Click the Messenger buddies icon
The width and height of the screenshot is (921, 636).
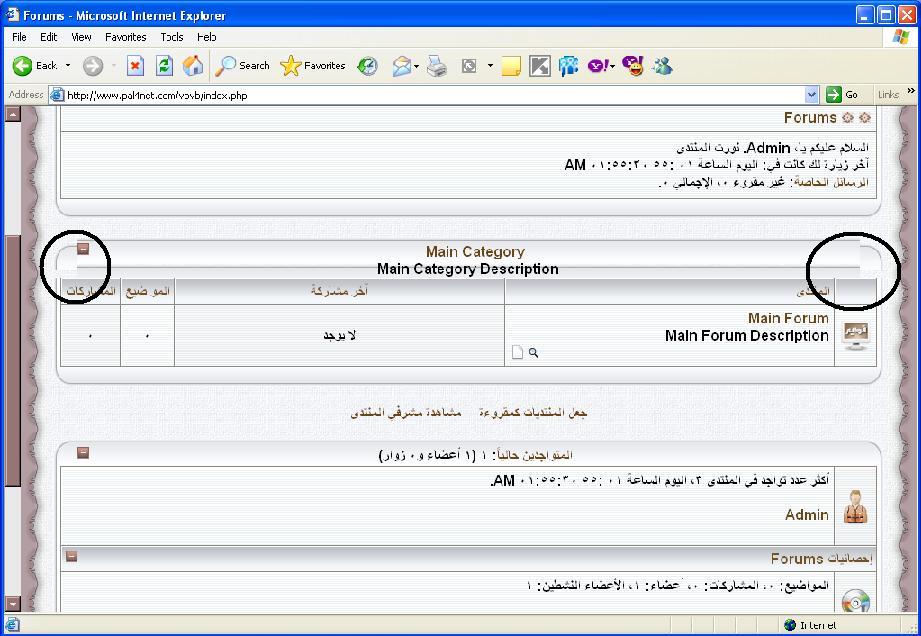(x=662, y=66)
